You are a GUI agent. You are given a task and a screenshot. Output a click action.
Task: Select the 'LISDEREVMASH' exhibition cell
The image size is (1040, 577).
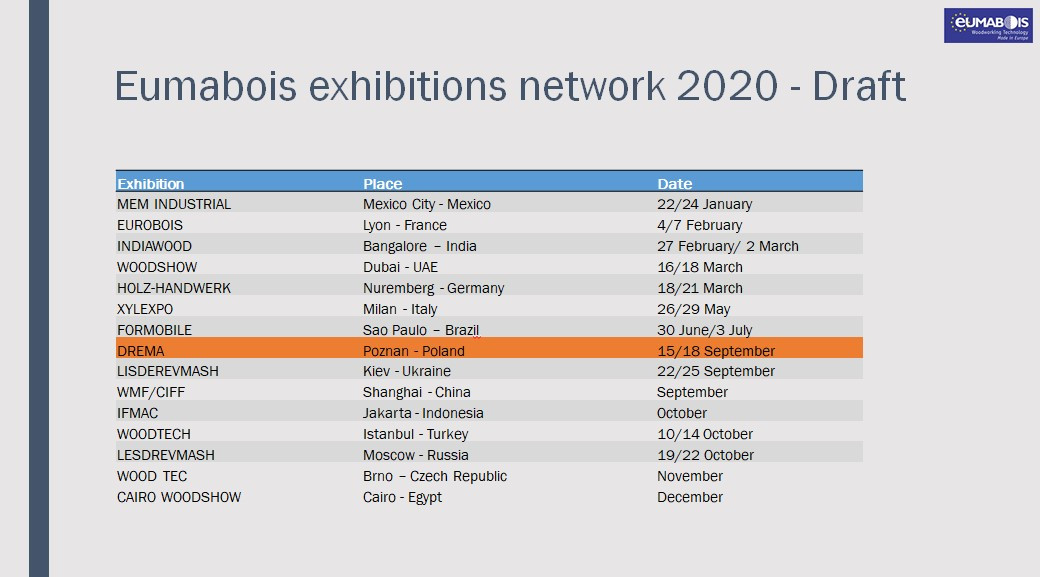click(x=168, y=371)
